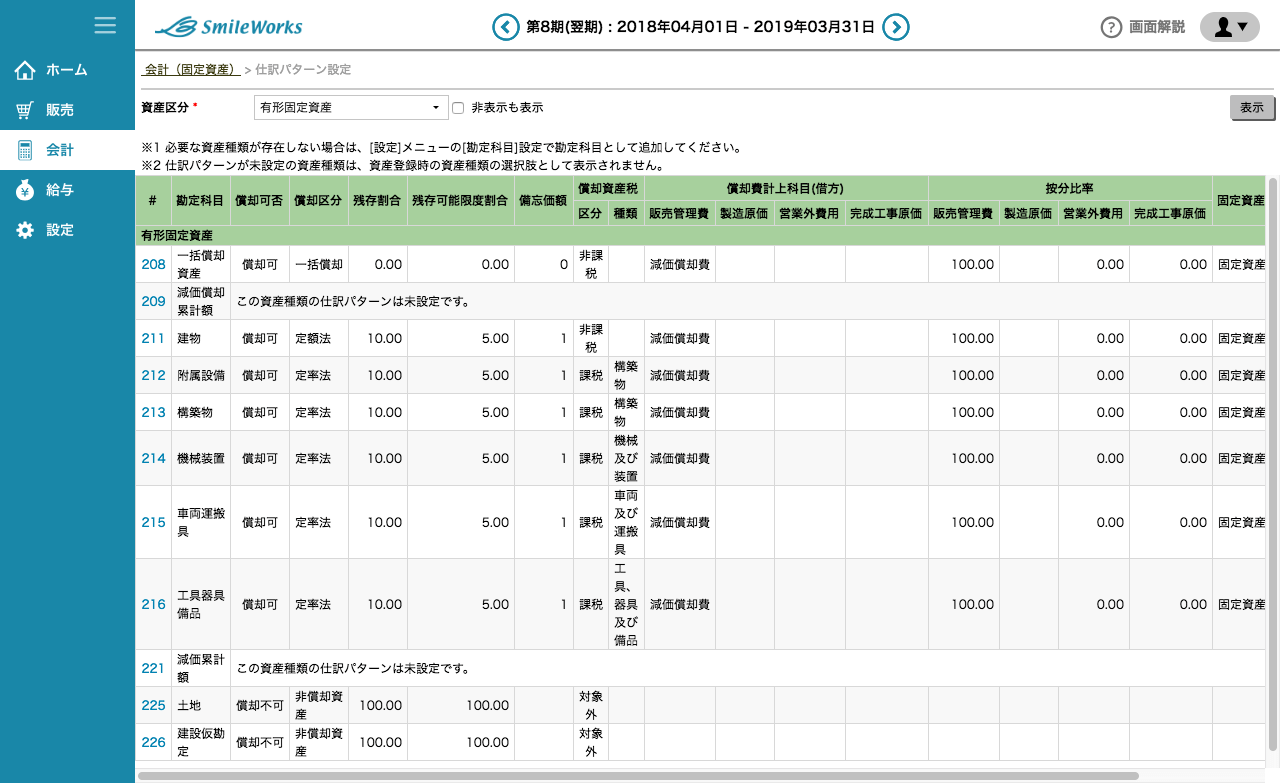
Task: Click 減価償却費 cell in row 211
Action: pos(680,338)
